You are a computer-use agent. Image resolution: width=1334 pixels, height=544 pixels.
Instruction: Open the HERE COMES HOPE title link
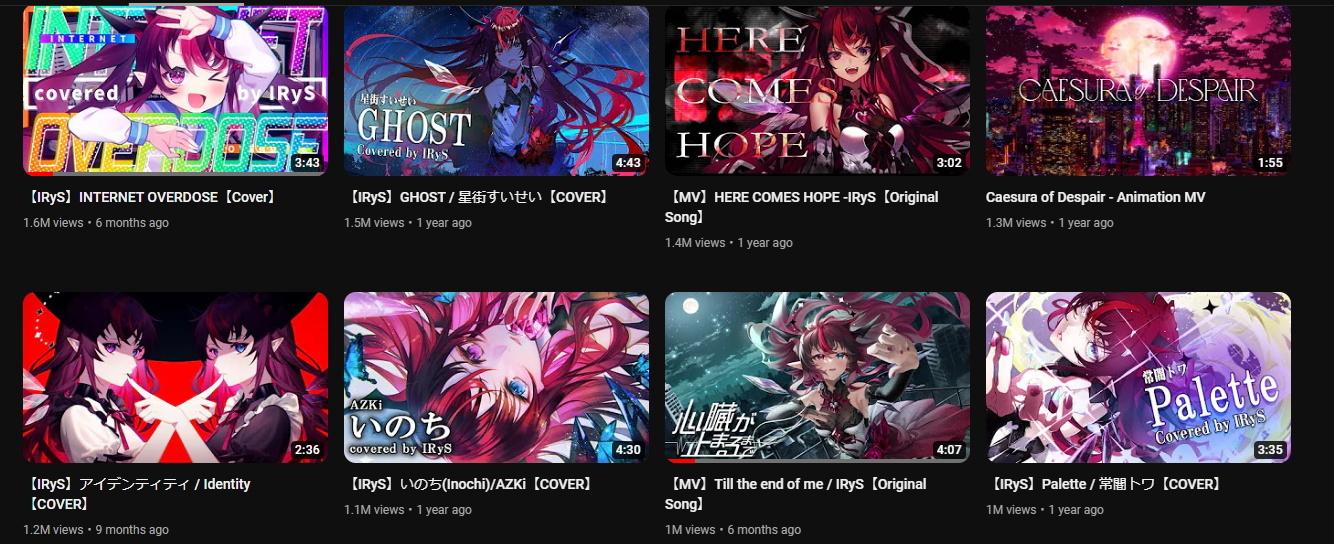[802, 207]
